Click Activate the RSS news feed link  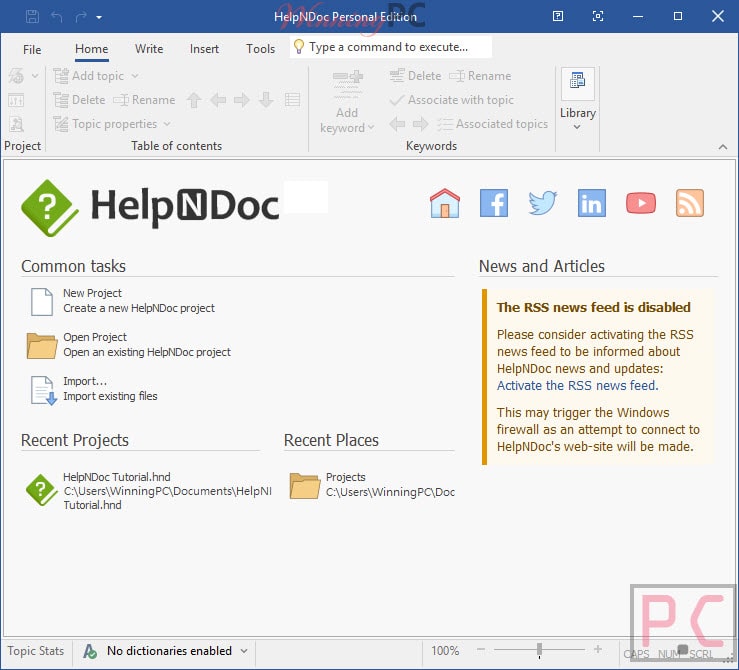[577, 385]
